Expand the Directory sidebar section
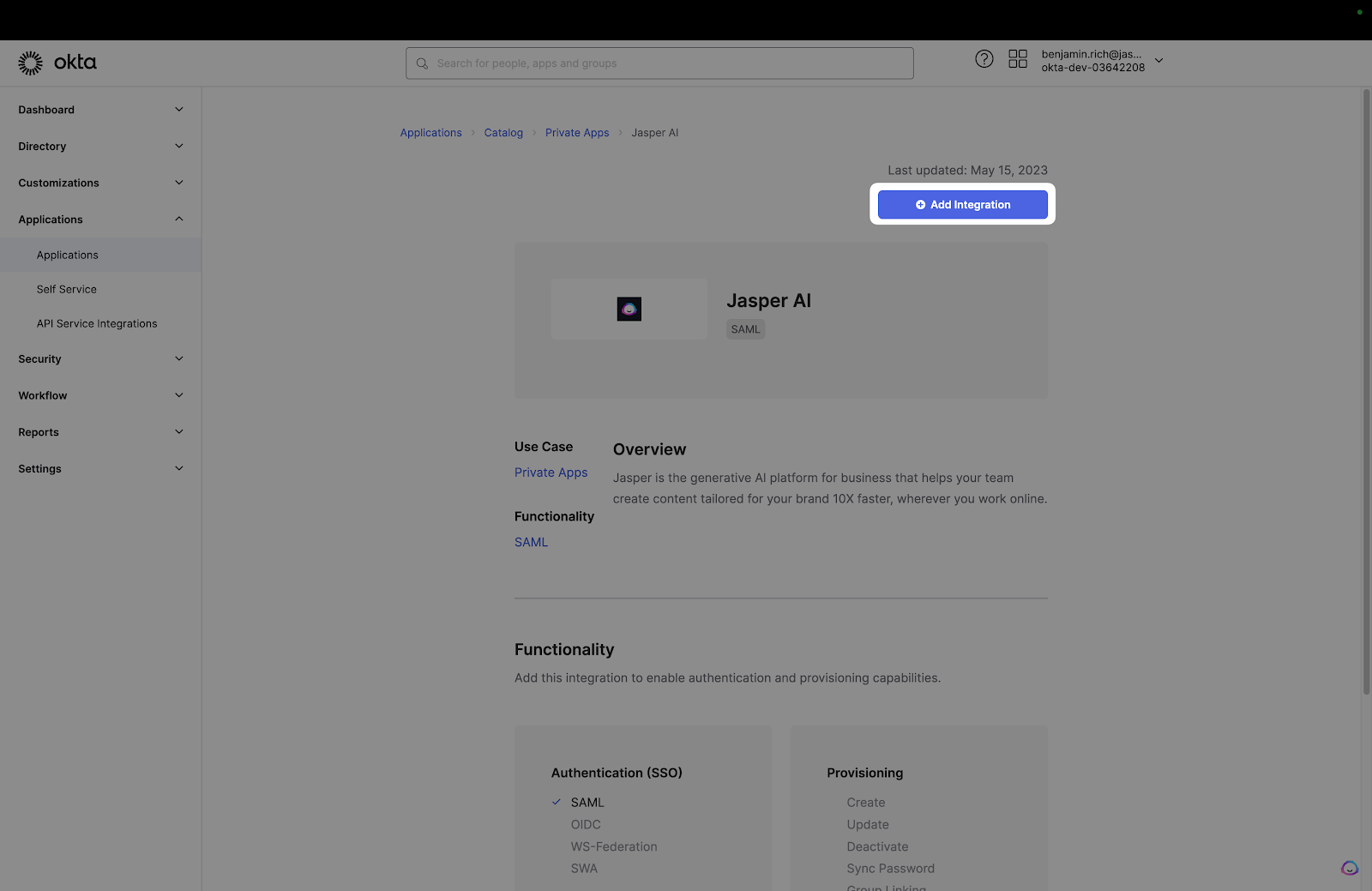1372x891 pixels. 178,147
